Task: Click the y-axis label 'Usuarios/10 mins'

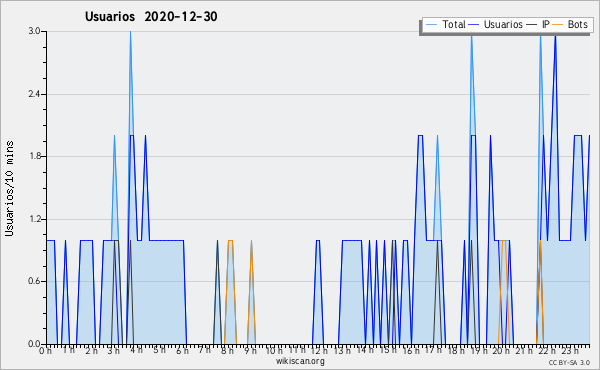Action: [x=9, y=188]
